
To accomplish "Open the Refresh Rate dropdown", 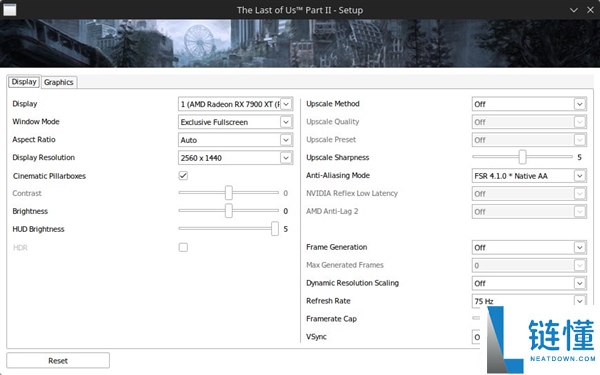I will 529,301.
